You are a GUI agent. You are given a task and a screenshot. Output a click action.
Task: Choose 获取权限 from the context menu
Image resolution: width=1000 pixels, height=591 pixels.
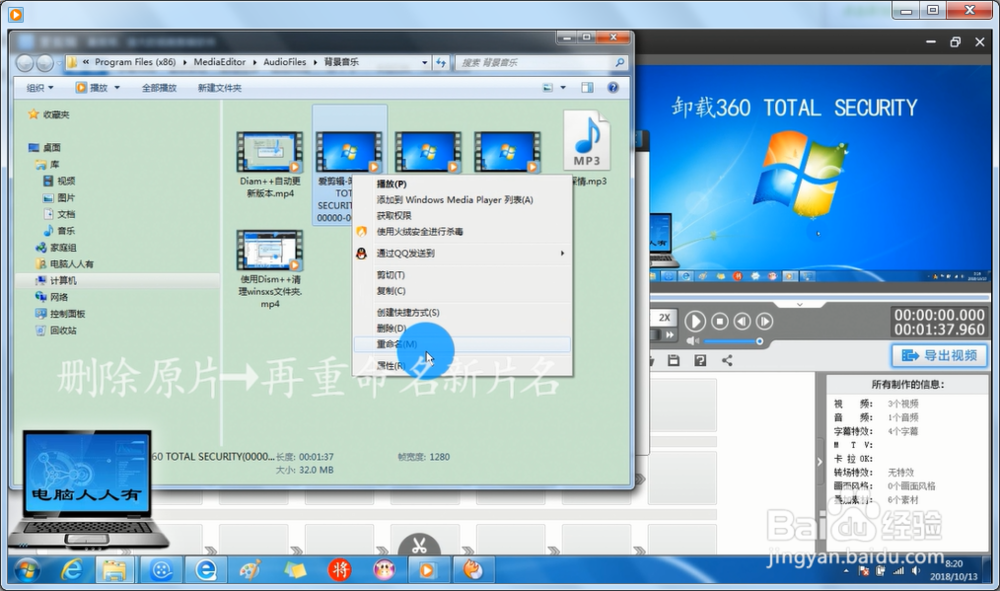point(462,215)
